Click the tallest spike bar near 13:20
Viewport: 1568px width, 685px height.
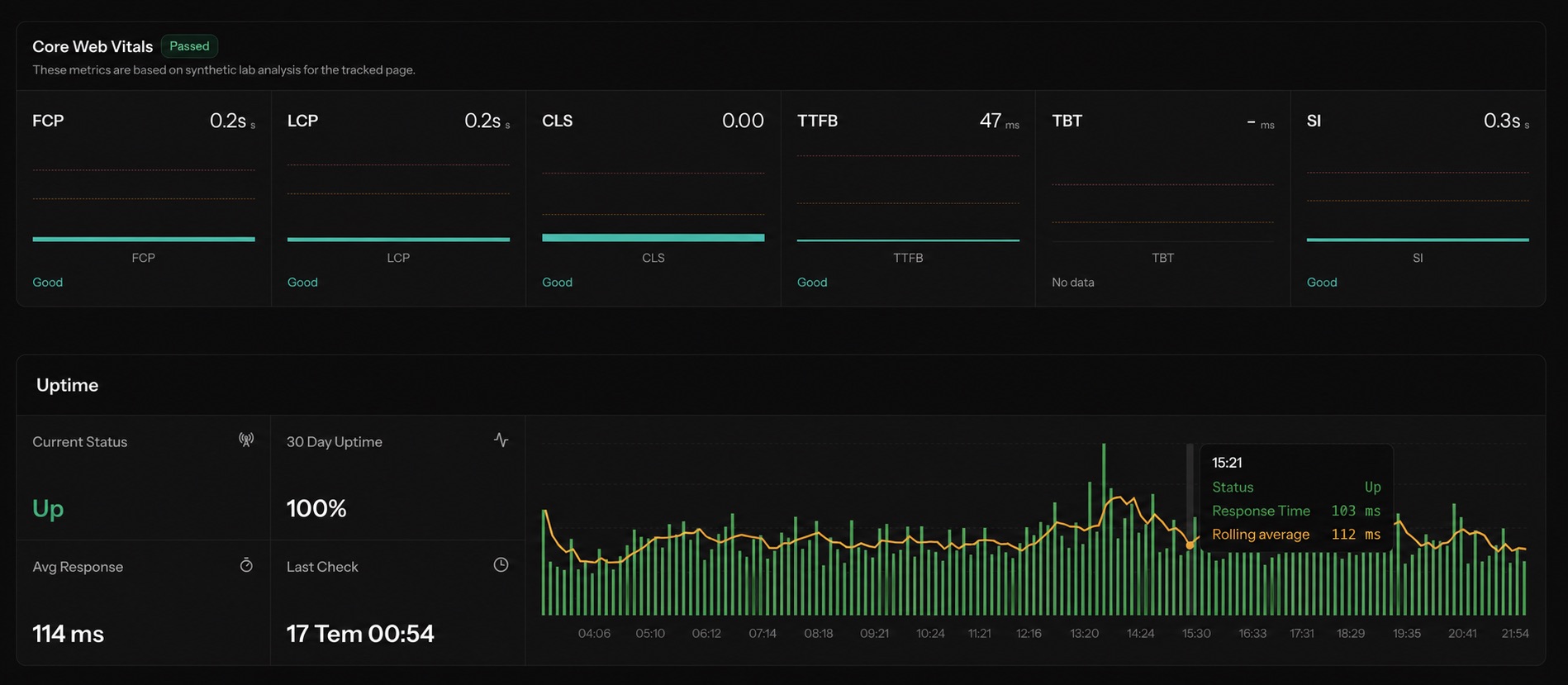point(1104,529)
